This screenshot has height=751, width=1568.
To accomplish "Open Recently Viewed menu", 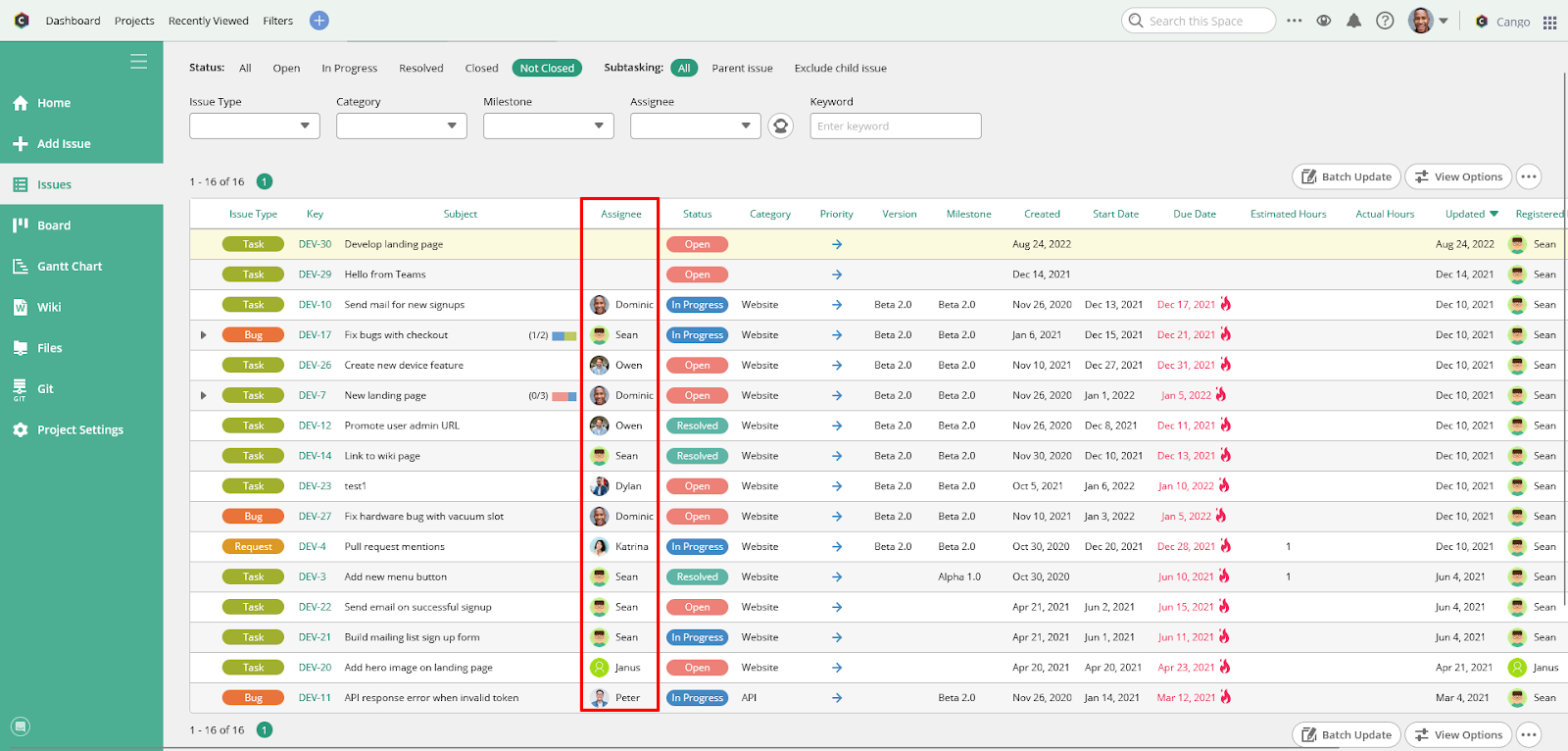I will (x=208, y=21).
